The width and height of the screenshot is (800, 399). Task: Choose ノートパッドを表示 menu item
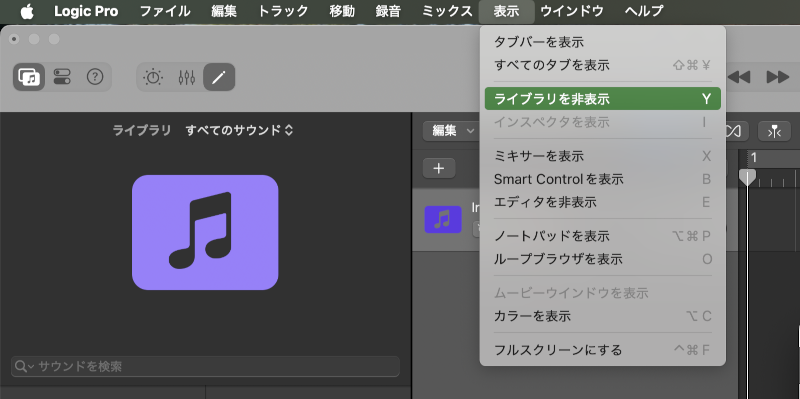pyautogui.click(x=603, y=236)
